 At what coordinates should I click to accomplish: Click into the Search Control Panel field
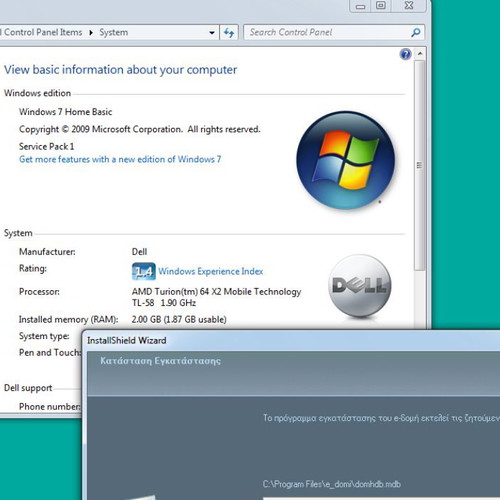tap(328, 32)
